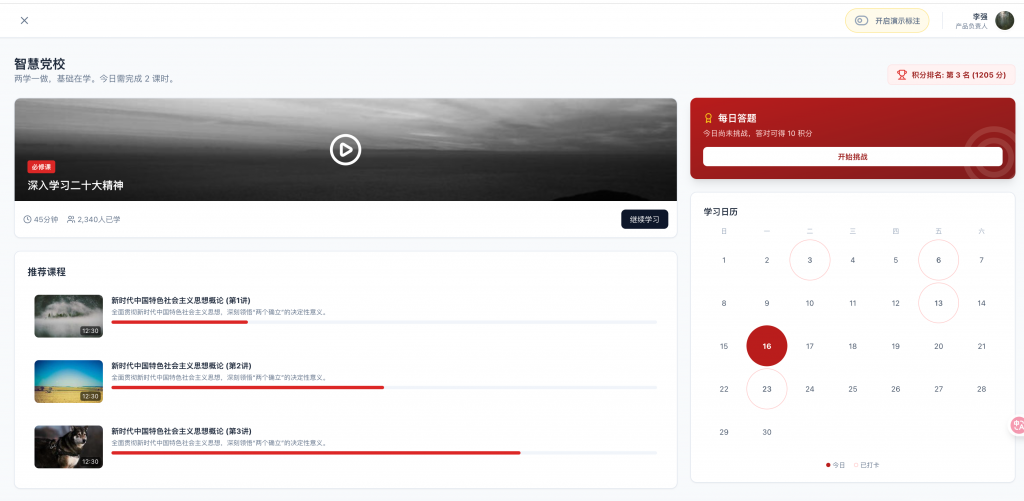Open the 新时代中国特色社会主义思想概论 (第3讲) title
This screenshot has width=1024, height=501.
181,430
